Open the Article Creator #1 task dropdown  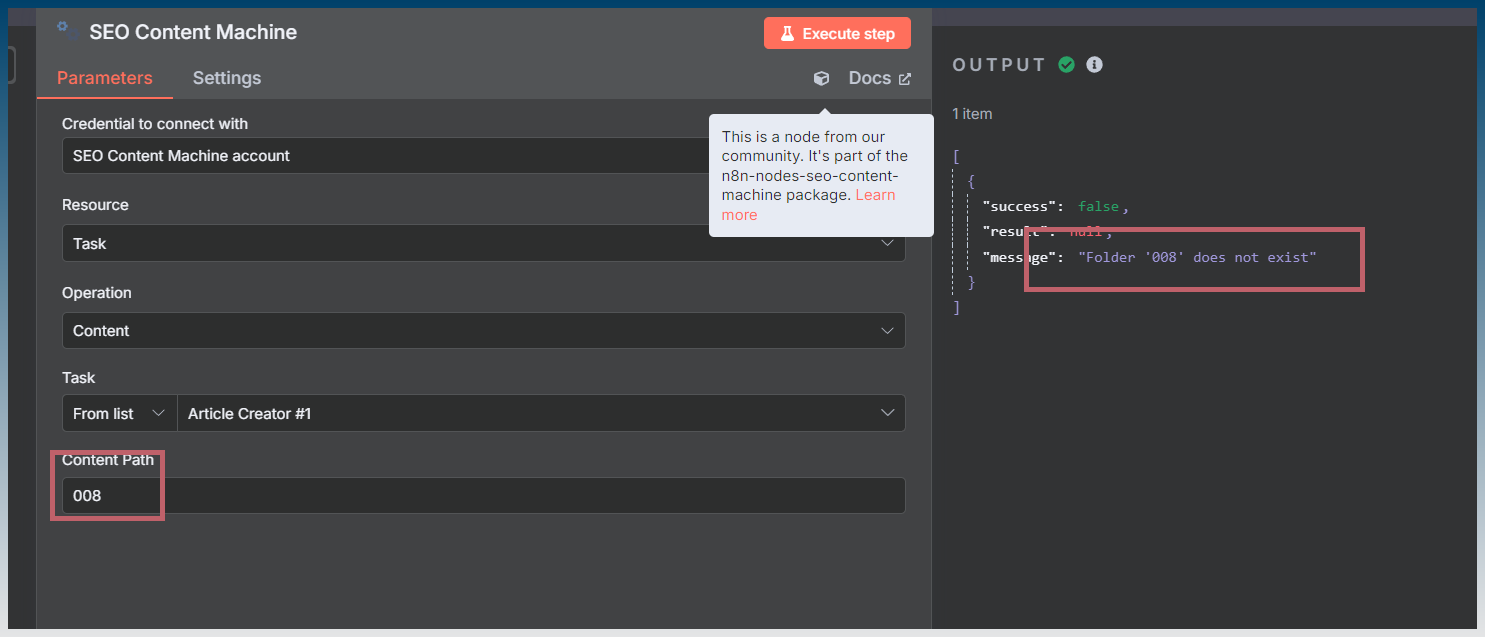pyautogui.click(x=541, y=413)
